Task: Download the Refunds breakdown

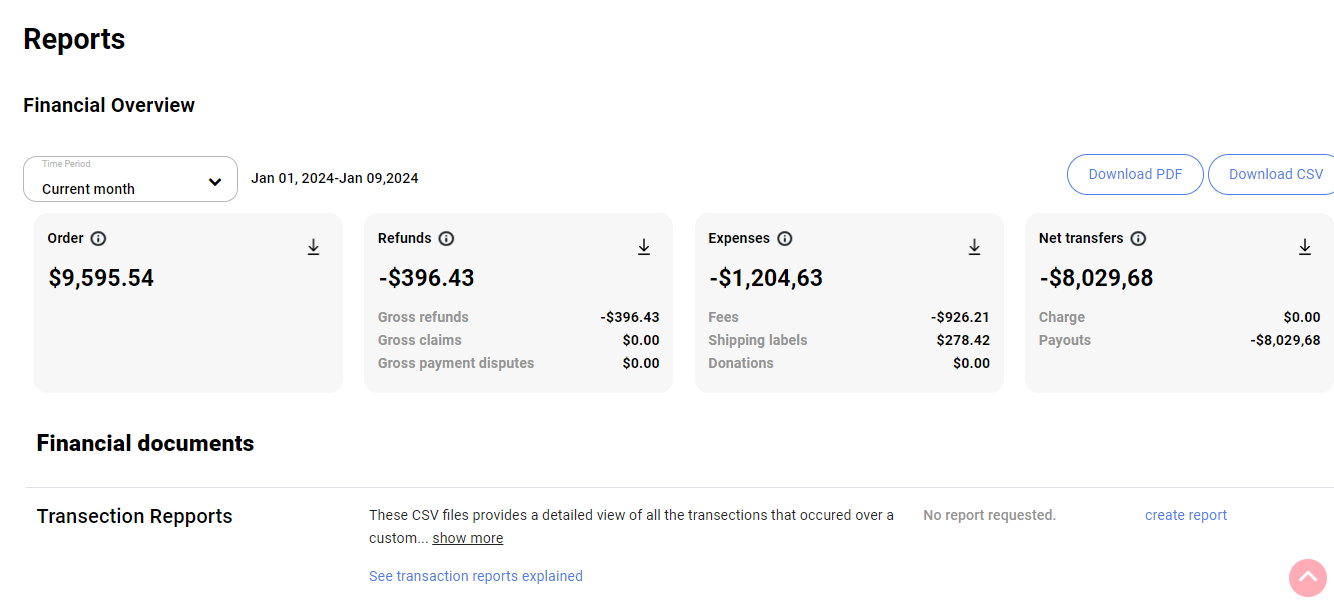Action: pyautogui.click(x=644, y=247)
